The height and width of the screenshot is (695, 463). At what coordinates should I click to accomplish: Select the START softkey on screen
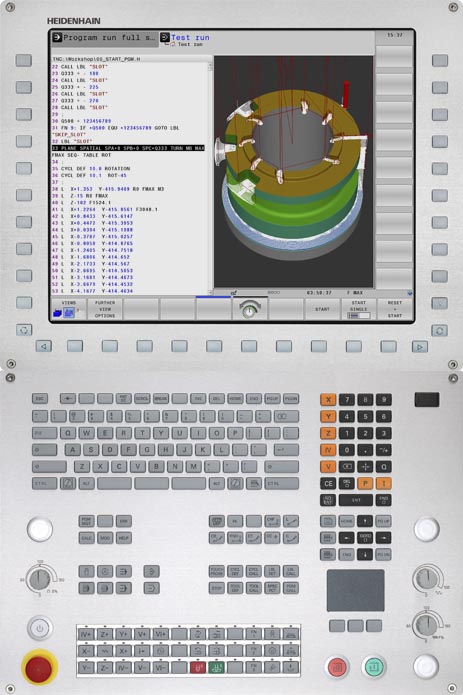tap(322, 309)
